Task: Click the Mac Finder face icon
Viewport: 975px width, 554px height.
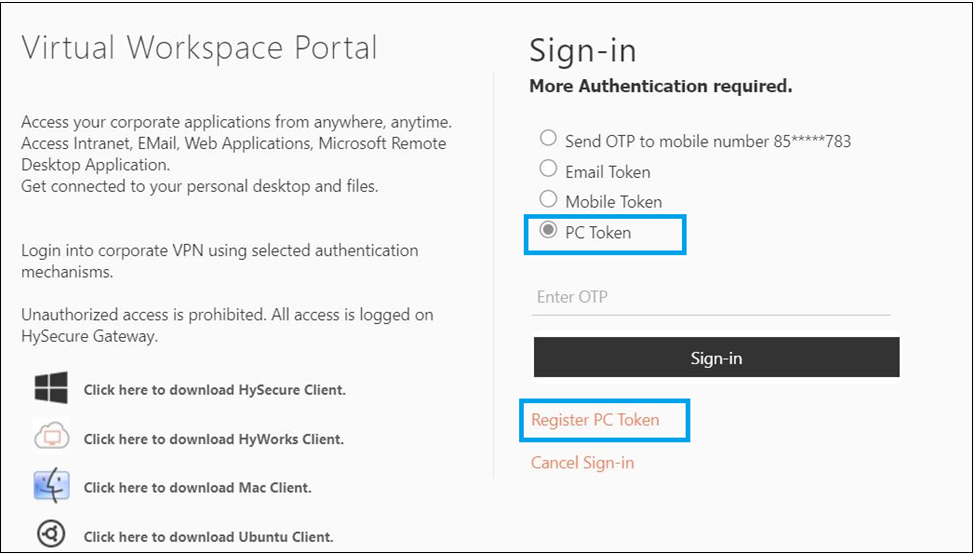Action: [x=51, y=486]
